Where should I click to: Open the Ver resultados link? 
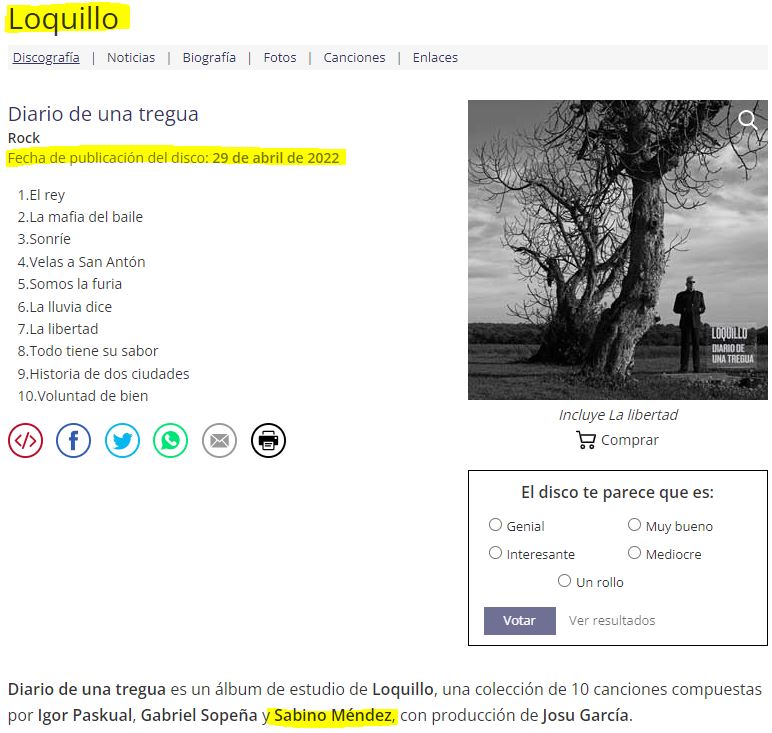pyautogui.click(x=612, y=620)
